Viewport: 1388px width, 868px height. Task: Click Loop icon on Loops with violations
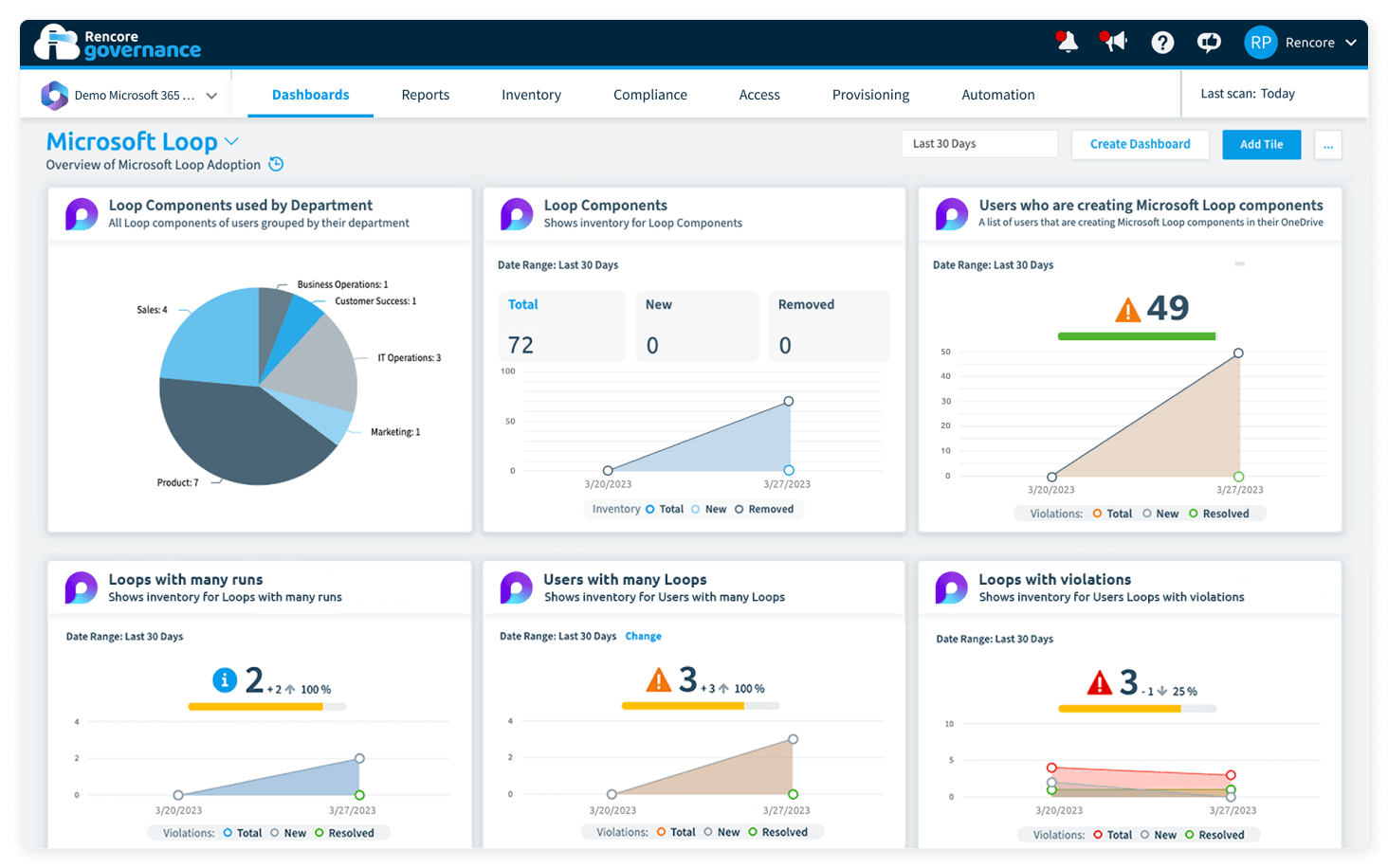952,588
